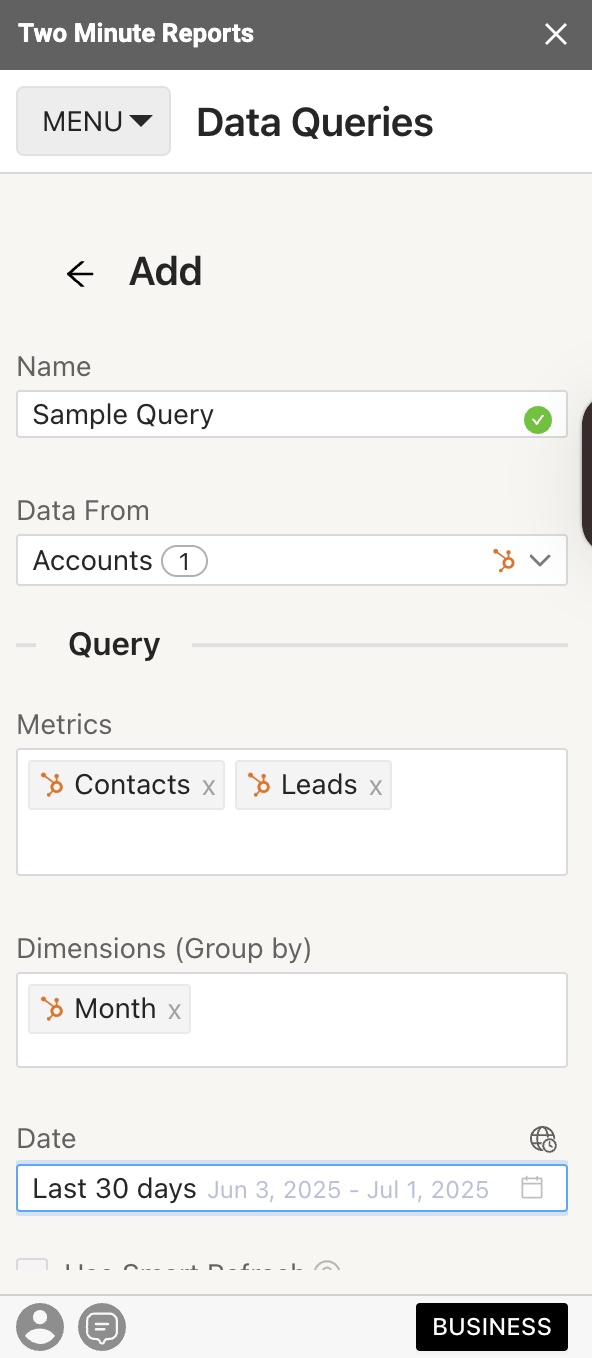Open the Last 30 days date range selector
592x1358 pixels.
click(x=292, y=1188)
